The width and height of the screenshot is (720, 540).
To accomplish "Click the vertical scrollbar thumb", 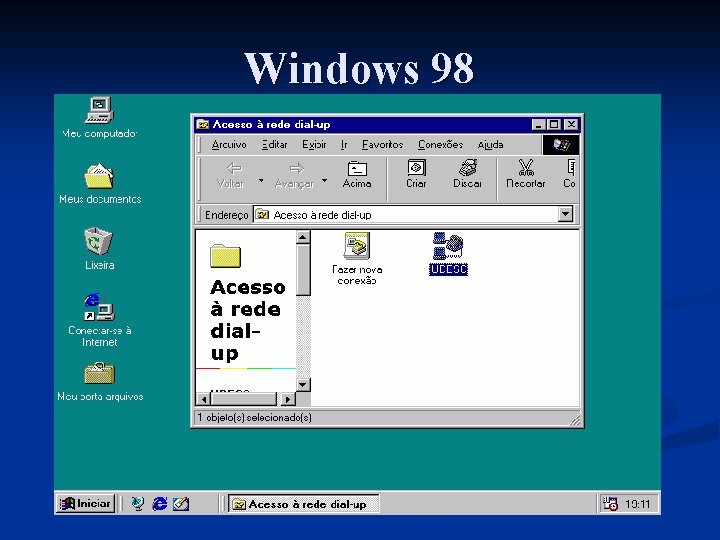I will coord(303,270).
